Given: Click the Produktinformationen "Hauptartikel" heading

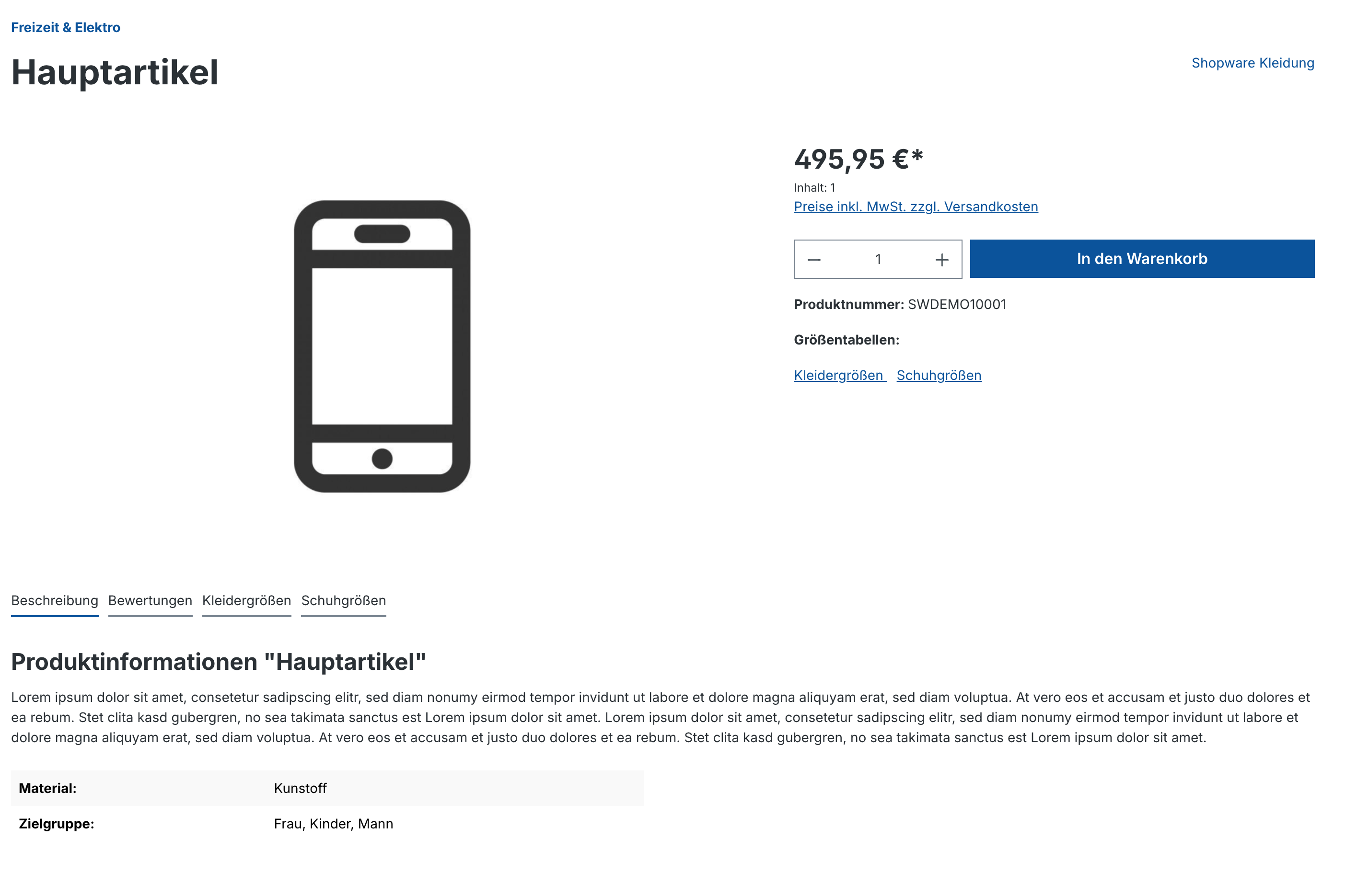Looking at the screenshot, I should (219, 662).
